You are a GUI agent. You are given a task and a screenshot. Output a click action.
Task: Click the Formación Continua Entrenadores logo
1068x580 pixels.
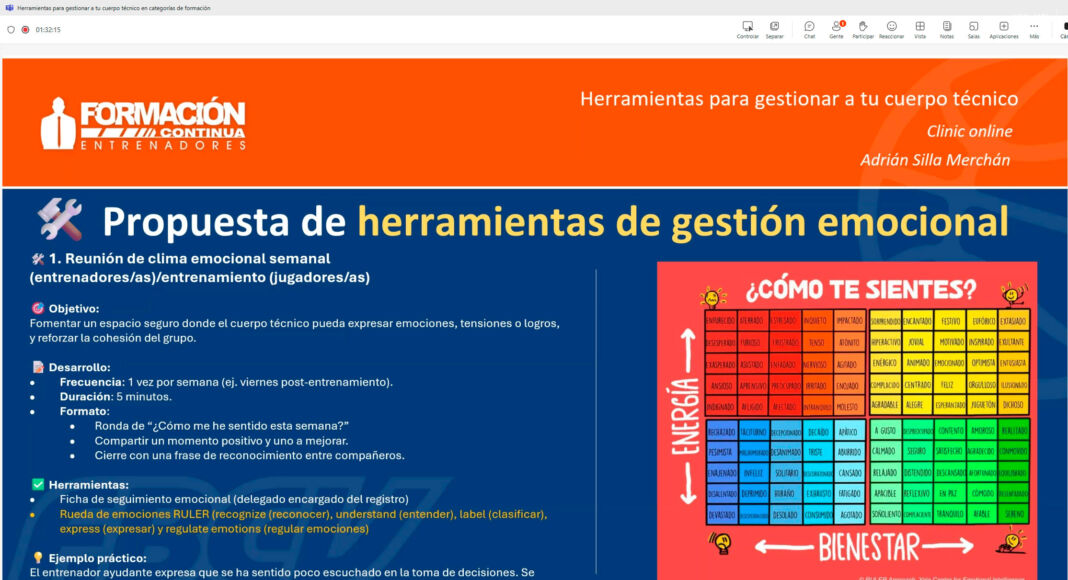pos(143,123)
